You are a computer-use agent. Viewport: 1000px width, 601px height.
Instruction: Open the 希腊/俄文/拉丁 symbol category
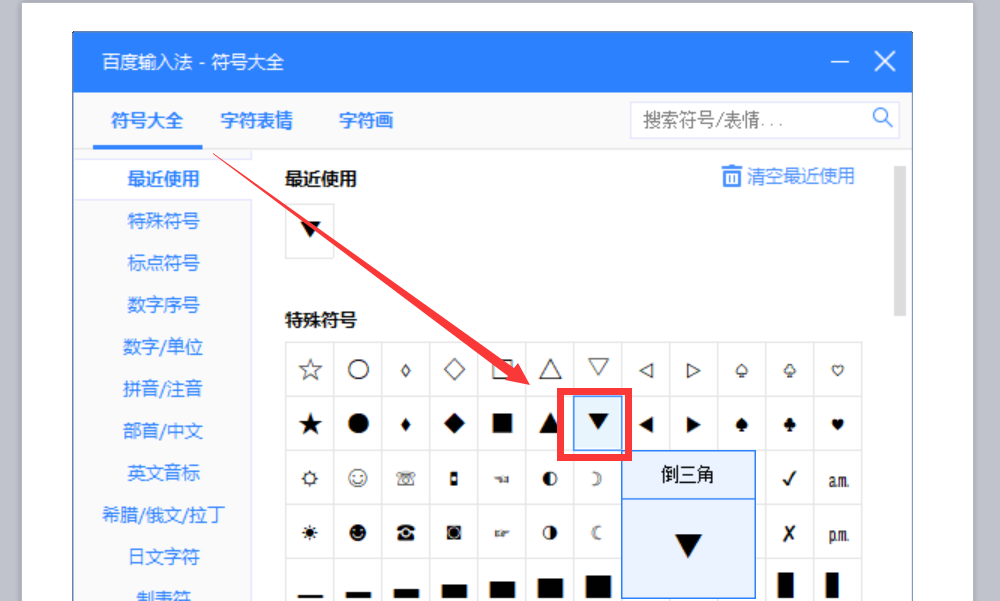[x=162, y=515]
